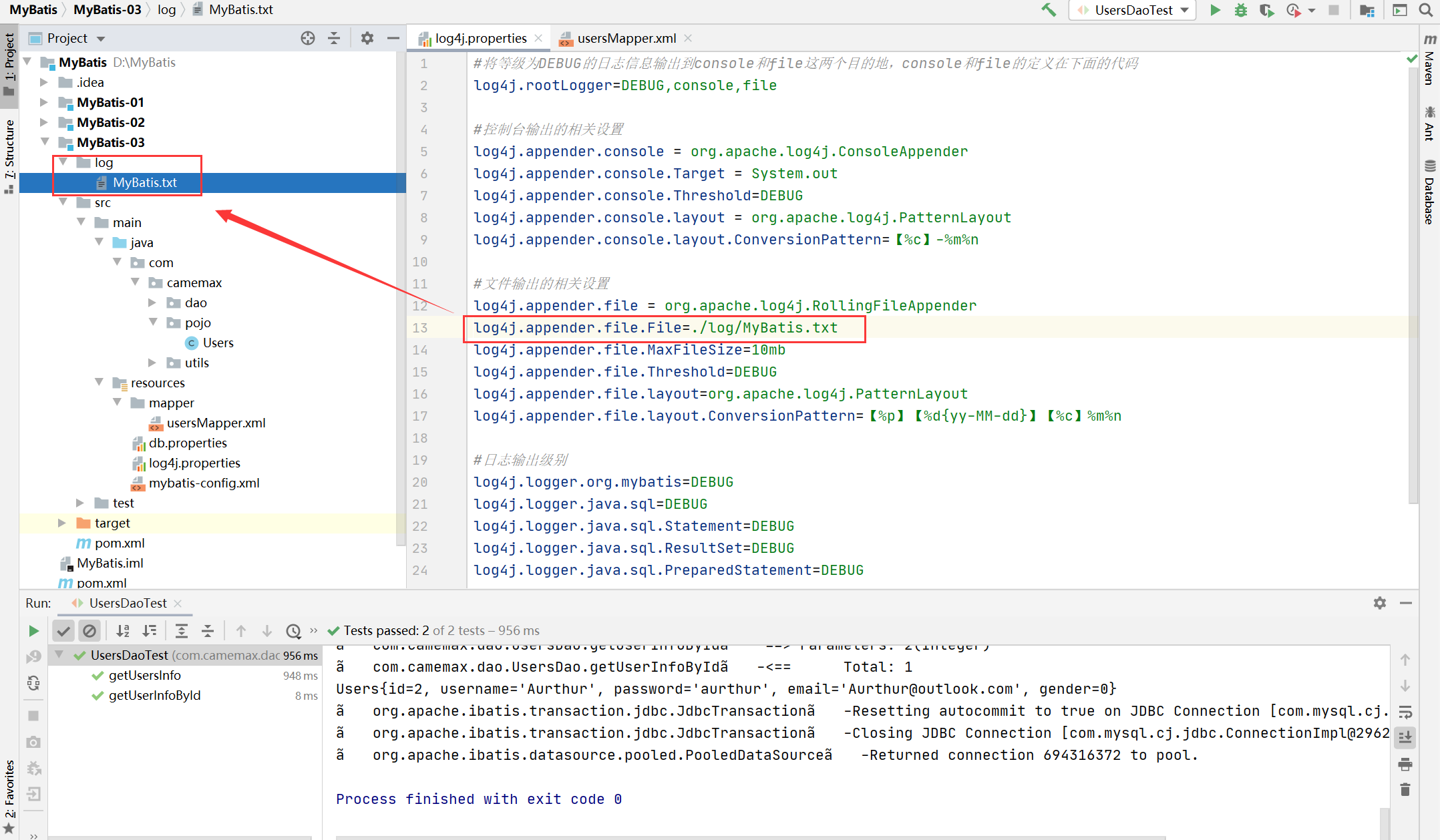Expand the .idea folder

tap(44, 82)
